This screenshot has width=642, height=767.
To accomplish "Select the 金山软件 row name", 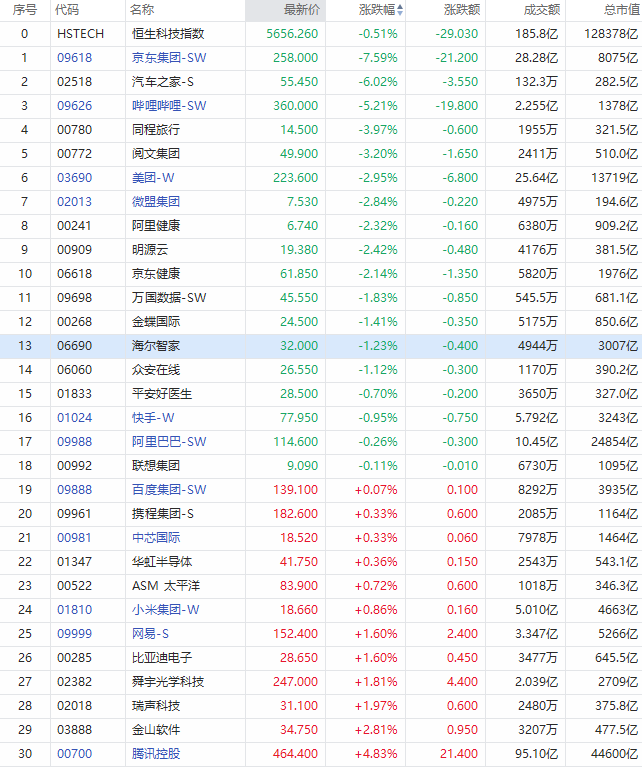I will [x=156, y=729].
